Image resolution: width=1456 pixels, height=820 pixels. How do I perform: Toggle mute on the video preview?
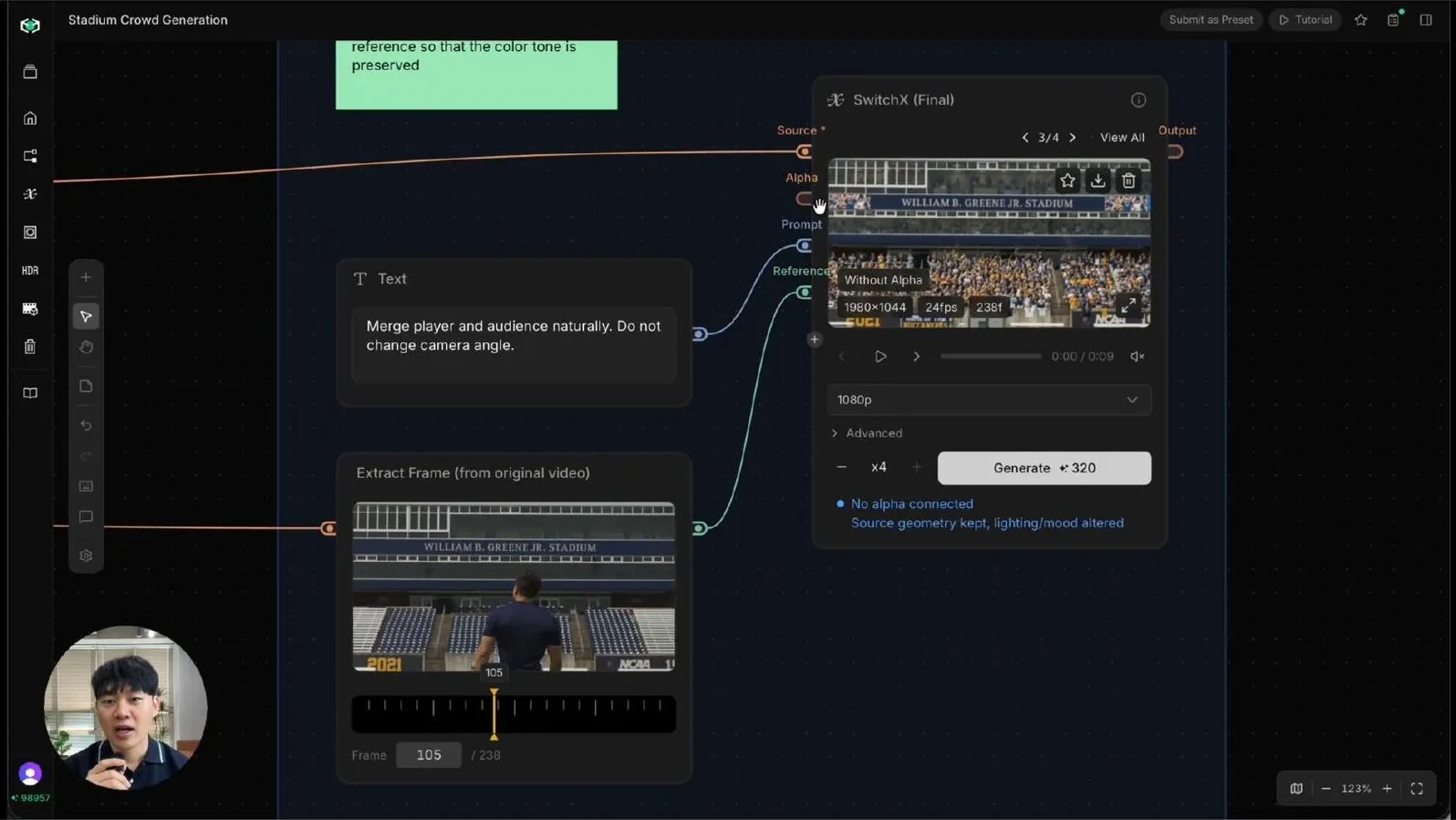pos(1138,357)
